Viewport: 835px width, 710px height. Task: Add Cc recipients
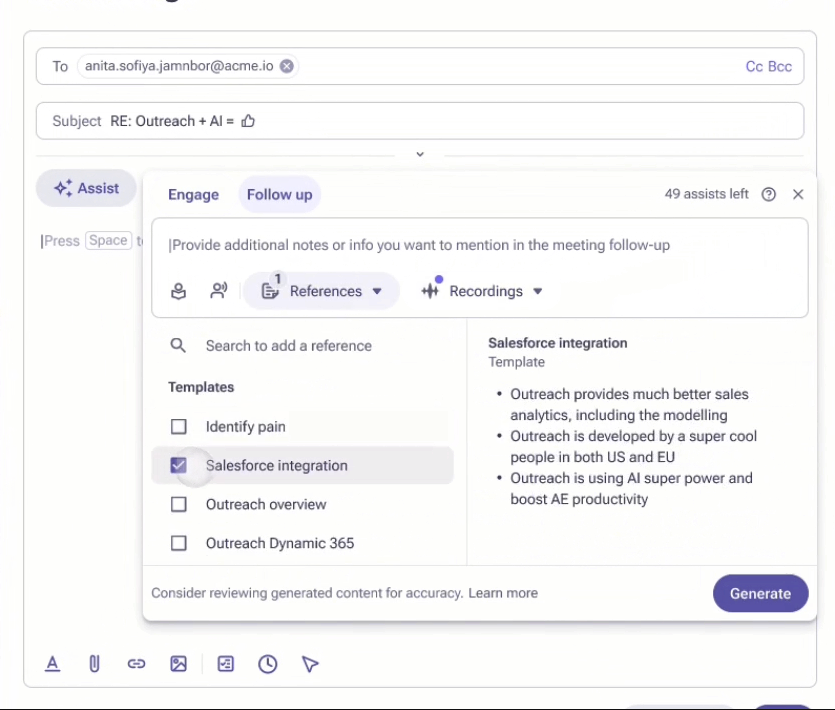pyautogui.click(x=754, y=67)
